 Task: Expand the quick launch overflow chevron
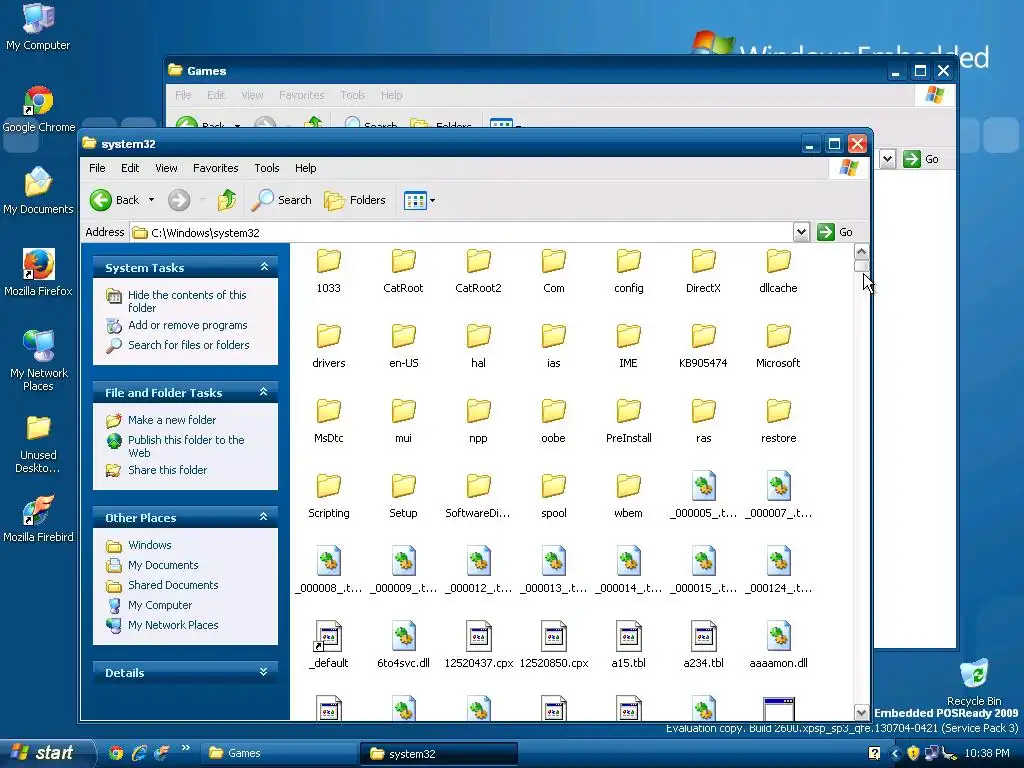click(x=185, y=748)
